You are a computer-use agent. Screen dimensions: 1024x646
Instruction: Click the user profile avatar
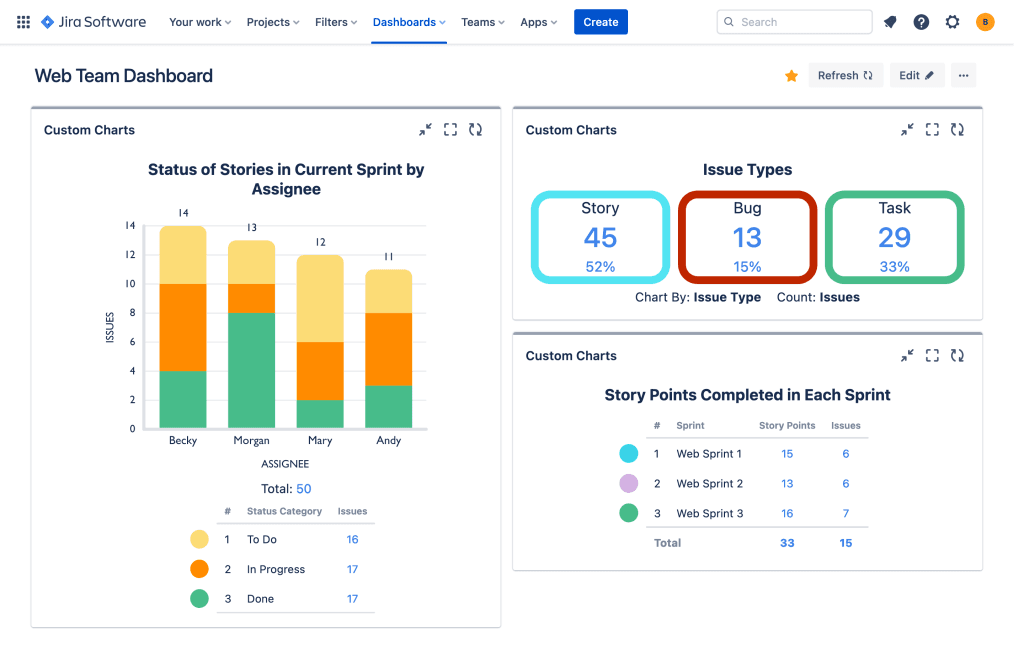point(985,22)
